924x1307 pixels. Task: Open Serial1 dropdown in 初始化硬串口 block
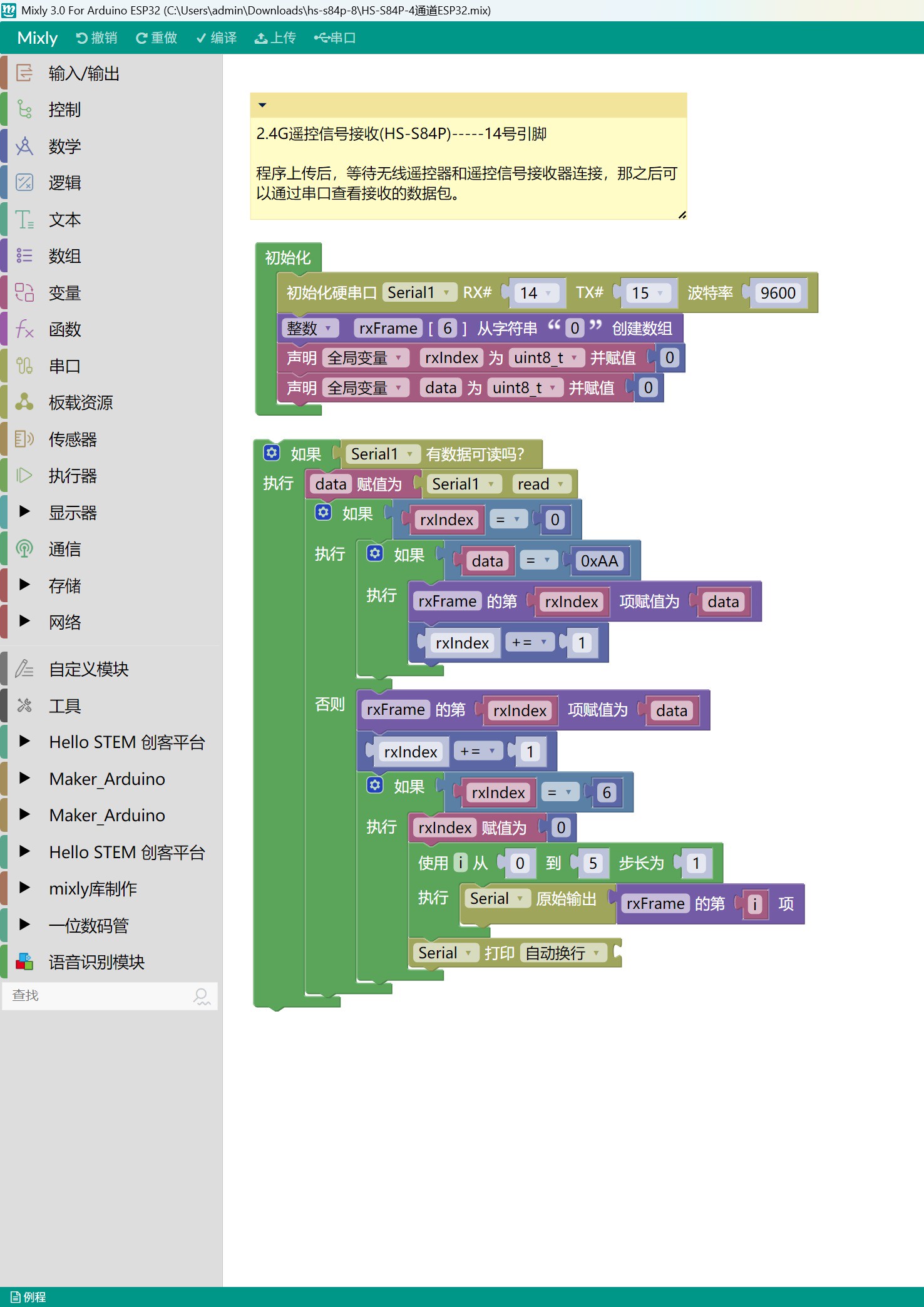pyautogui.click(x=419, y=292)
